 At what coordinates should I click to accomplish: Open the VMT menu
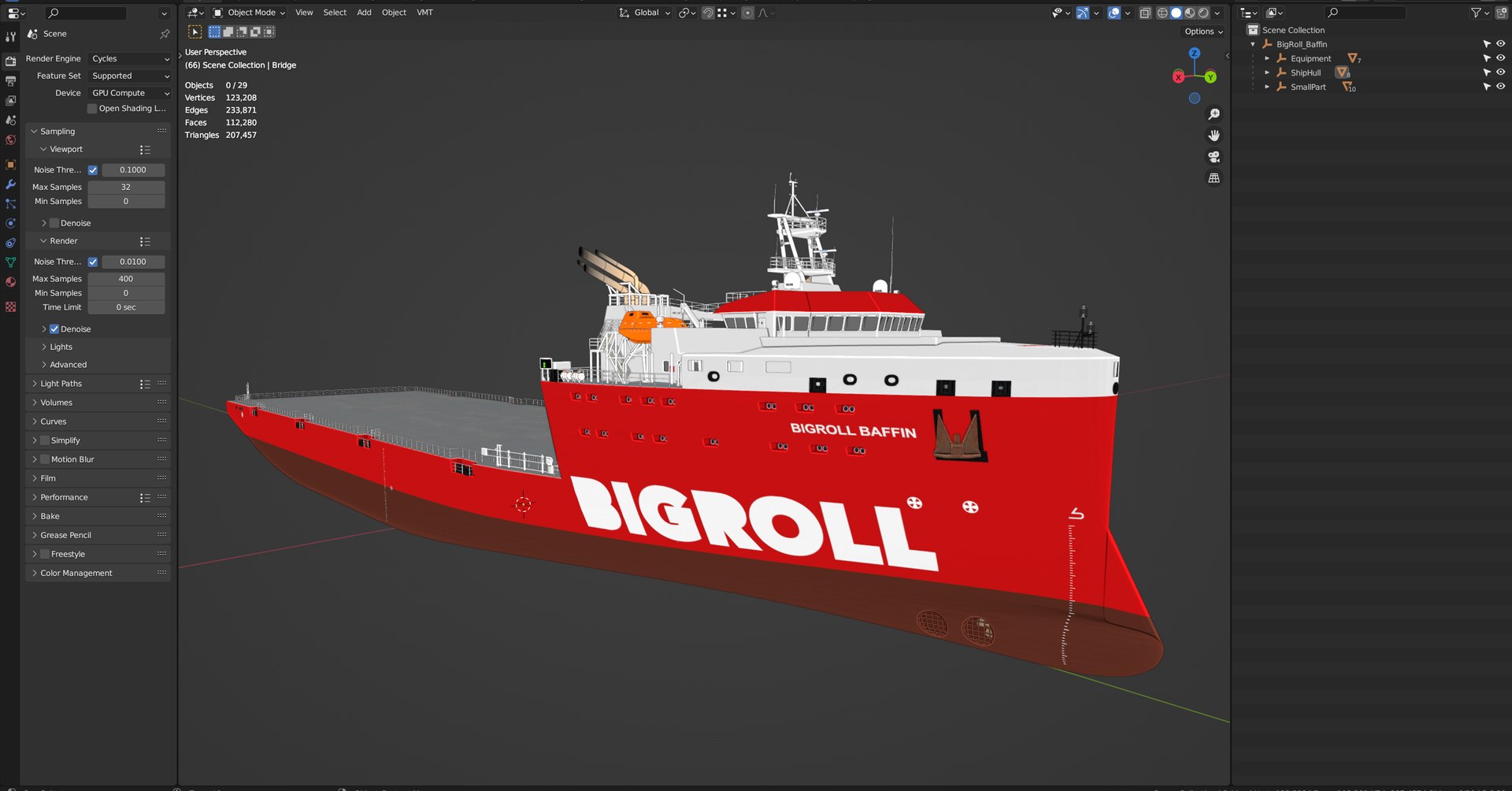(x=424, y=13)
